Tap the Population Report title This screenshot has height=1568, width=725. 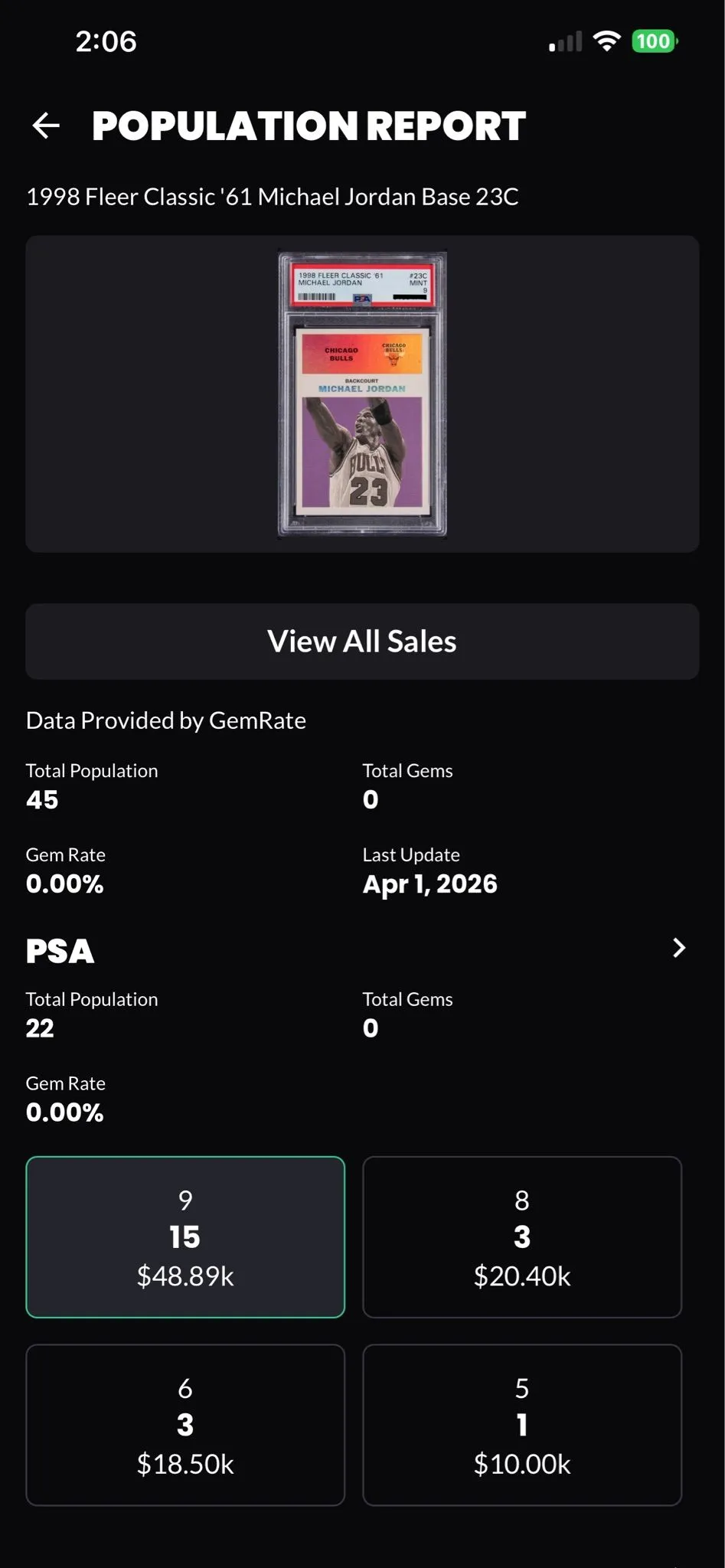click(x=309, y=126)
